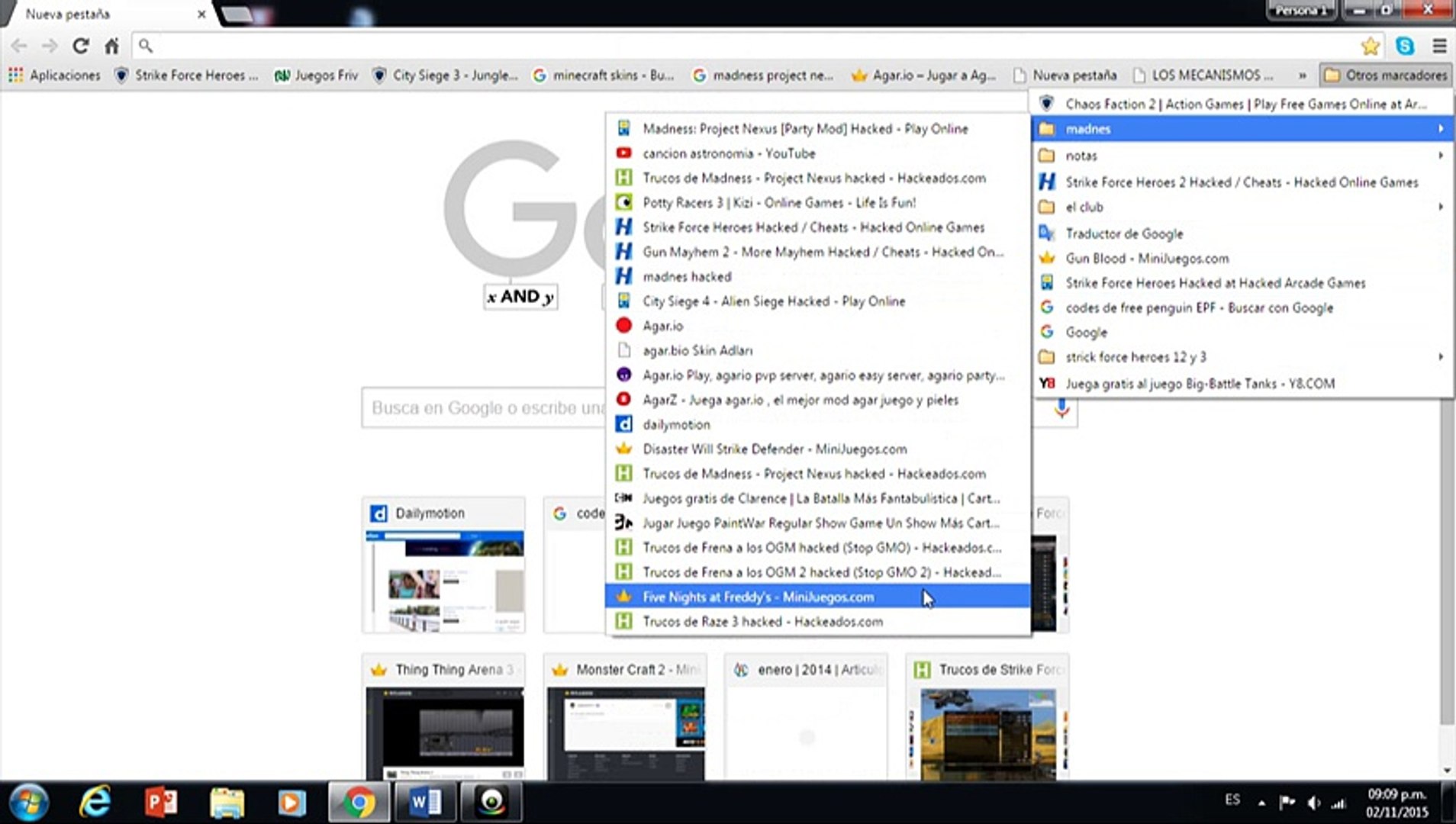Open Trucos de Strike Force thumbnail
Viewport: 1456px width, 824px height.
987,717
